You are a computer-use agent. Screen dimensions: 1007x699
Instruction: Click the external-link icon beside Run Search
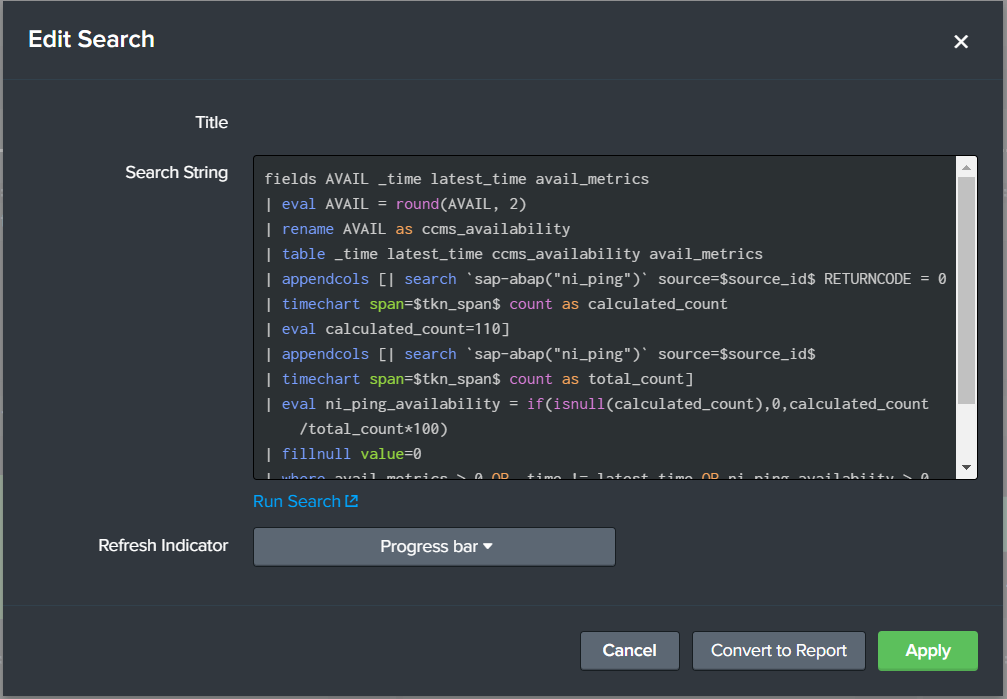click(x=351, y=501)
